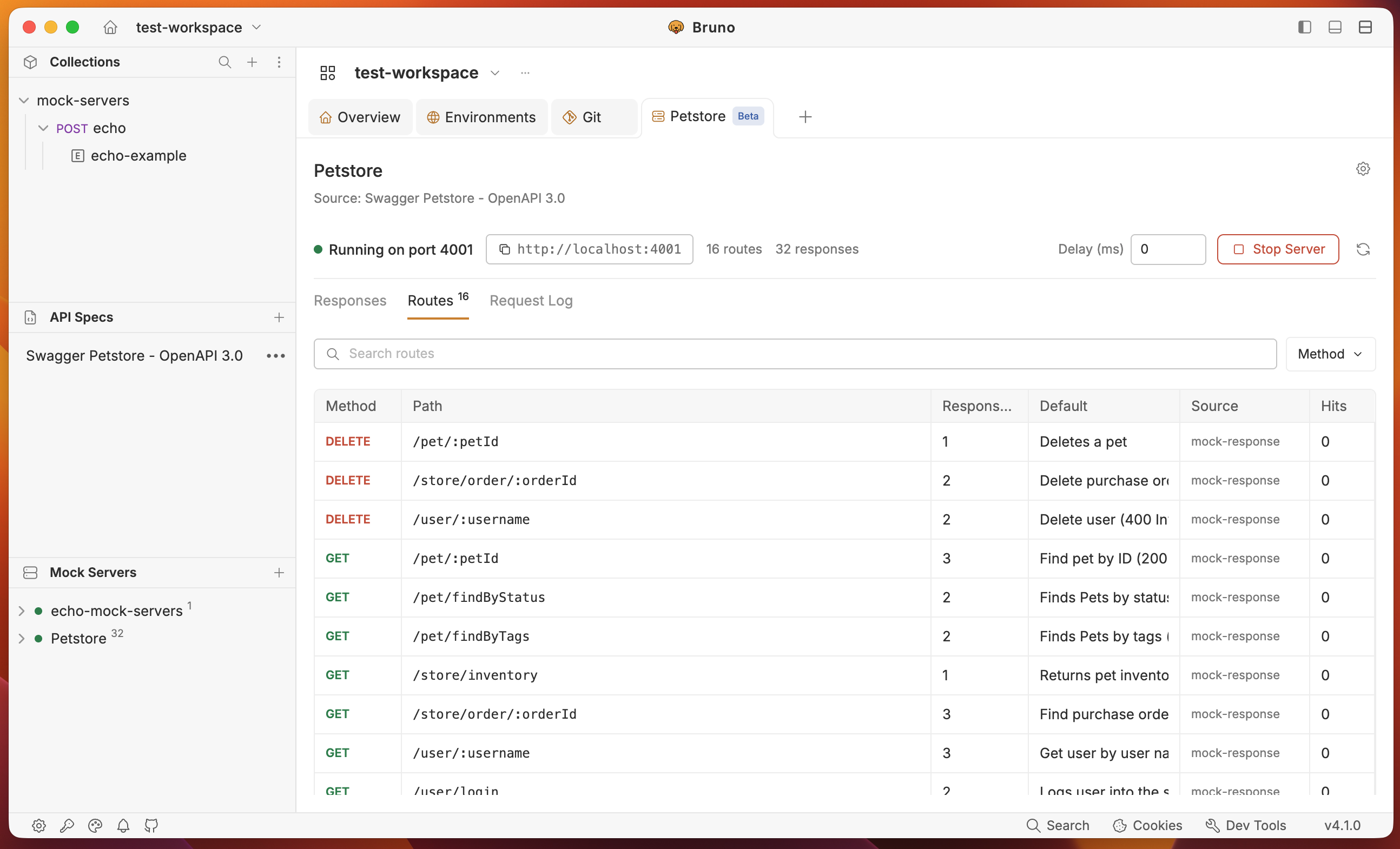This screenshot has height=849, width=1400.
Task: Open options for Swagger Petstore spec
Action: click(275, 355)
